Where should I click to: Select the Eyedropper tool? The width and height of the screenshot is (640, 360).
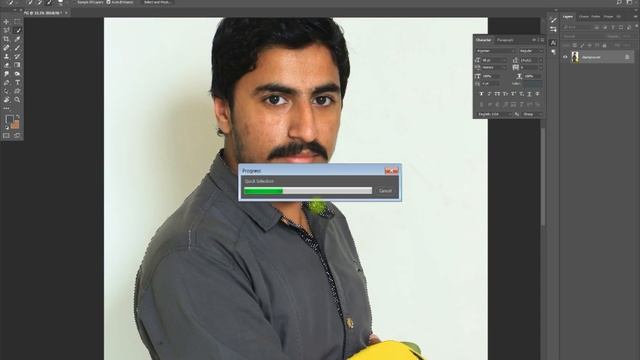click(x=17, y=39)
